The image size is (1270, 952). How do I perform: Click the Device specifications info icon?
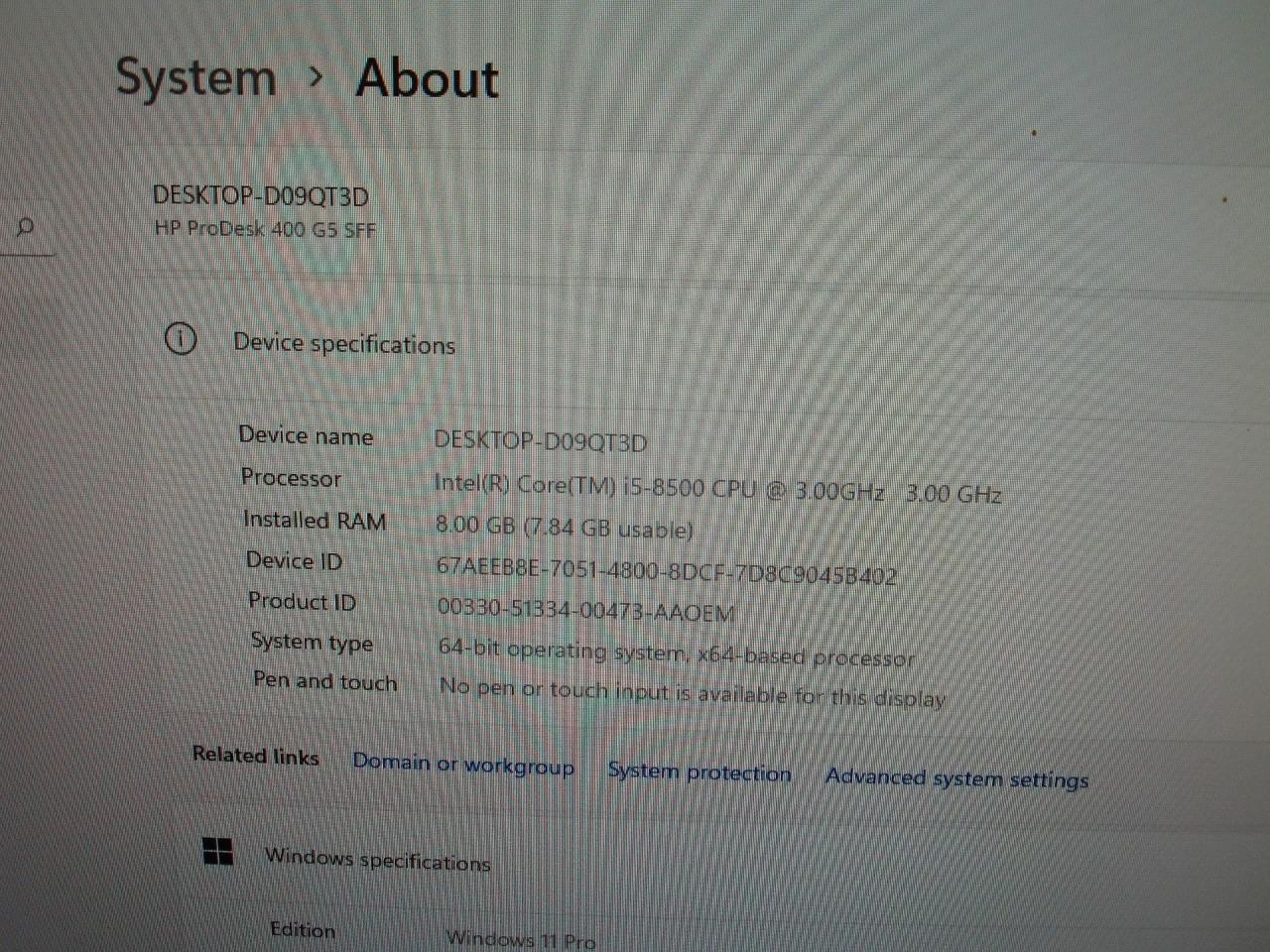coord(180,339)
